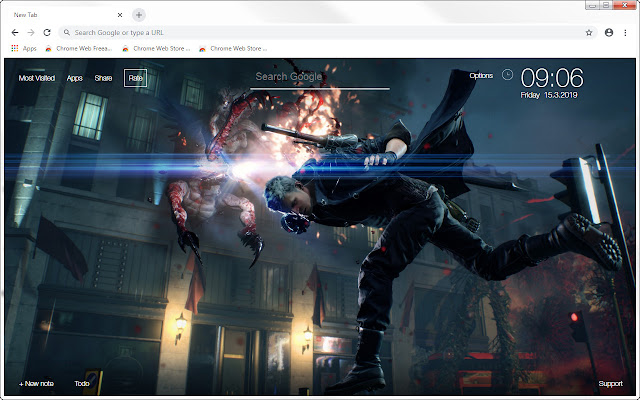Bookmark this page with the star icon
The height and width of the screenshot is (400, 640).
[589, 33]
